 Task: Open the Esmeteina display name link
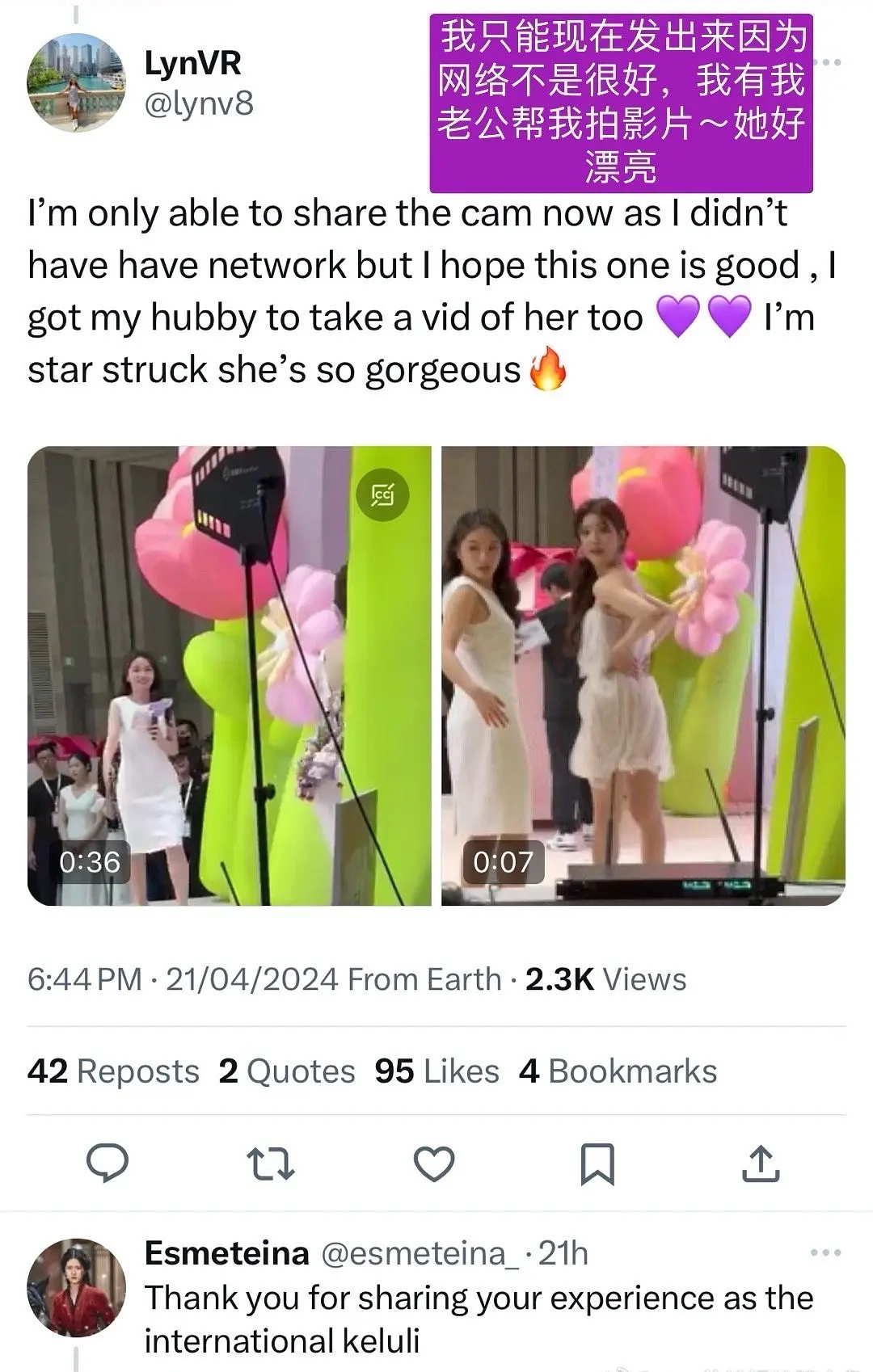tap(226, 1253)
